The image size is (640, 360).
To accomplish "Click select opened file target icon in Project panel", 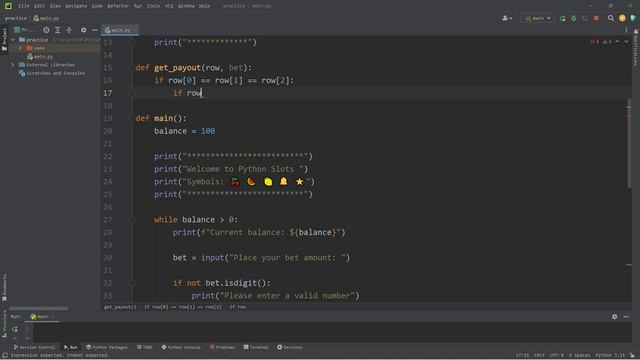I will (46, 30).
